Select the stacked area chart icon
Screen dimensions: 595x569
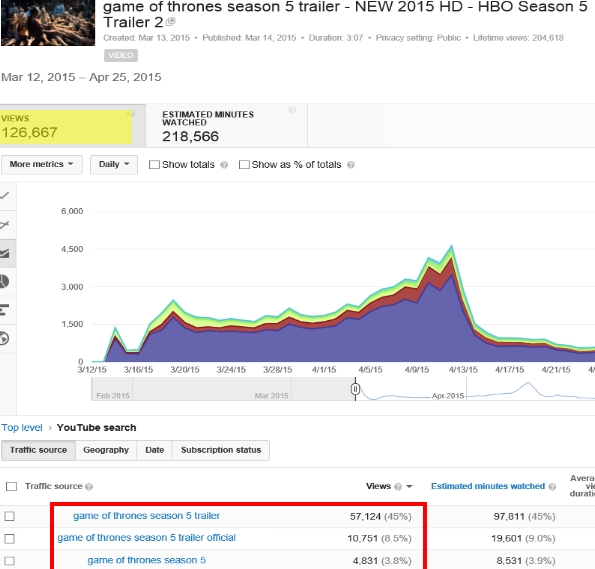(5, 253)
